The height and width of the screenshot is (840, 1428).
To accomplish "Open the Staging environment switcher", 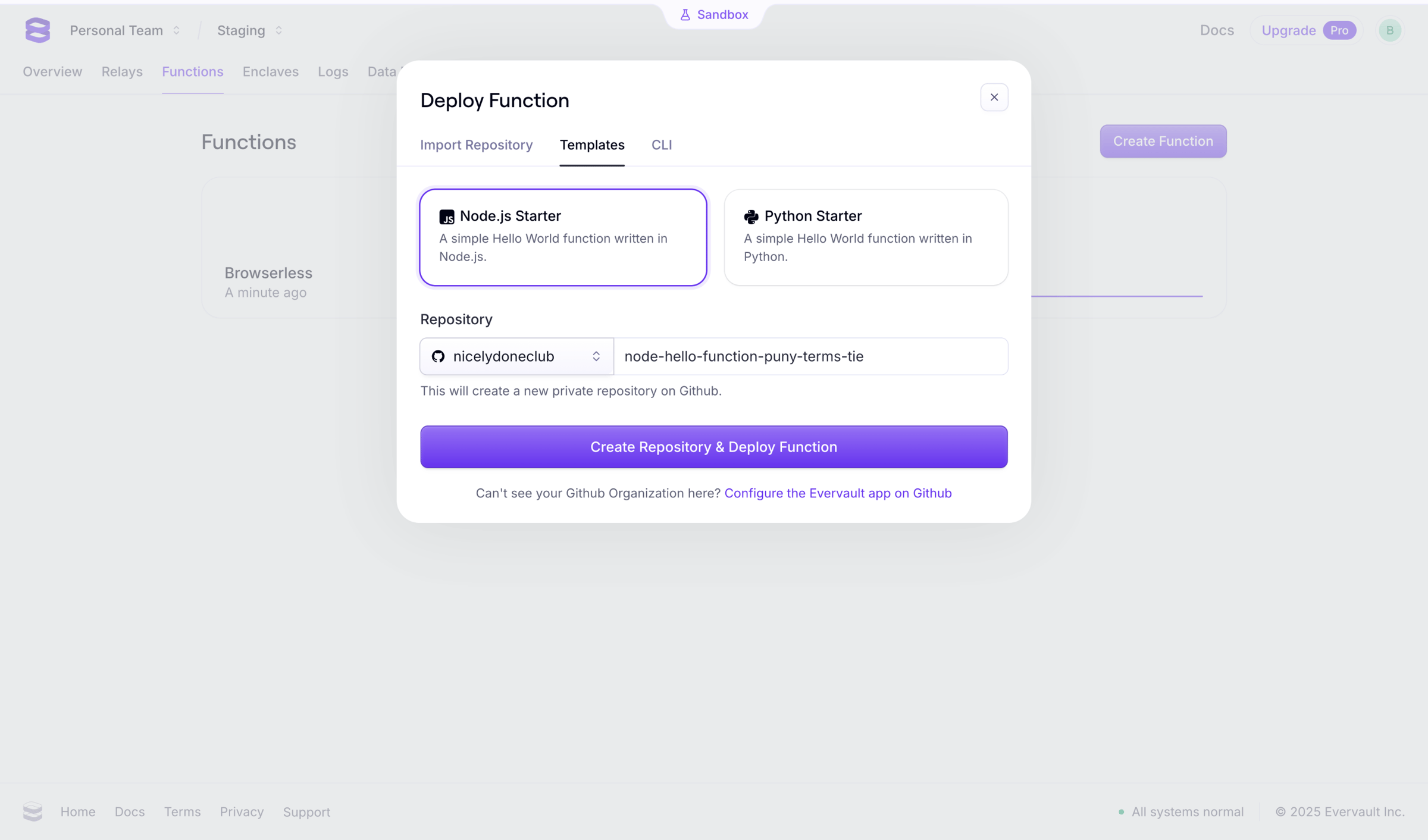I will coord(250,30).
